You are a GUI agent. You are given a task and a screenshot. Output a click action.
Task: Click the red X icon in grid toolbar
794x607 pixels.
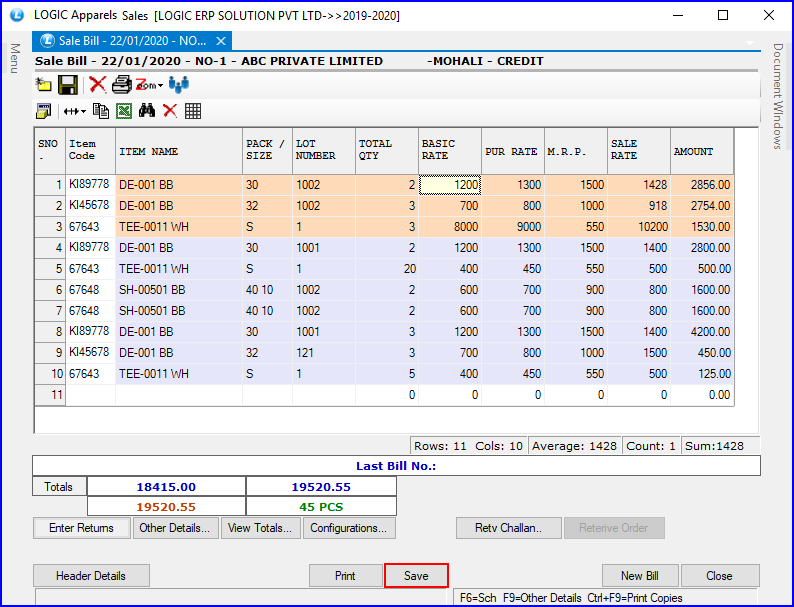click(x=170, y=111)
